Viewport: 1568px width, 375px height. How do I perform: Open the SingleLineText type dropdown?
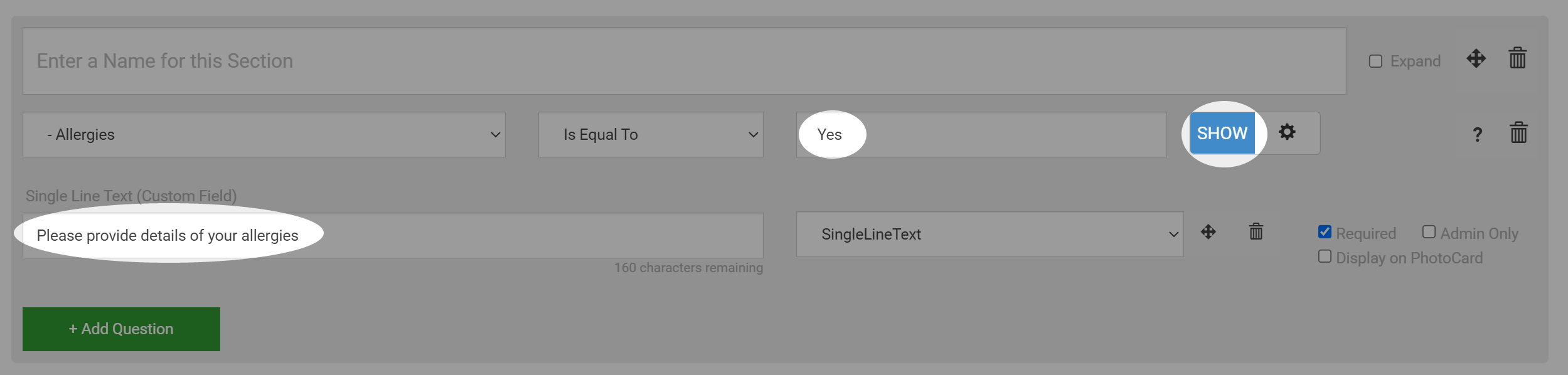[x=989, y=235]
